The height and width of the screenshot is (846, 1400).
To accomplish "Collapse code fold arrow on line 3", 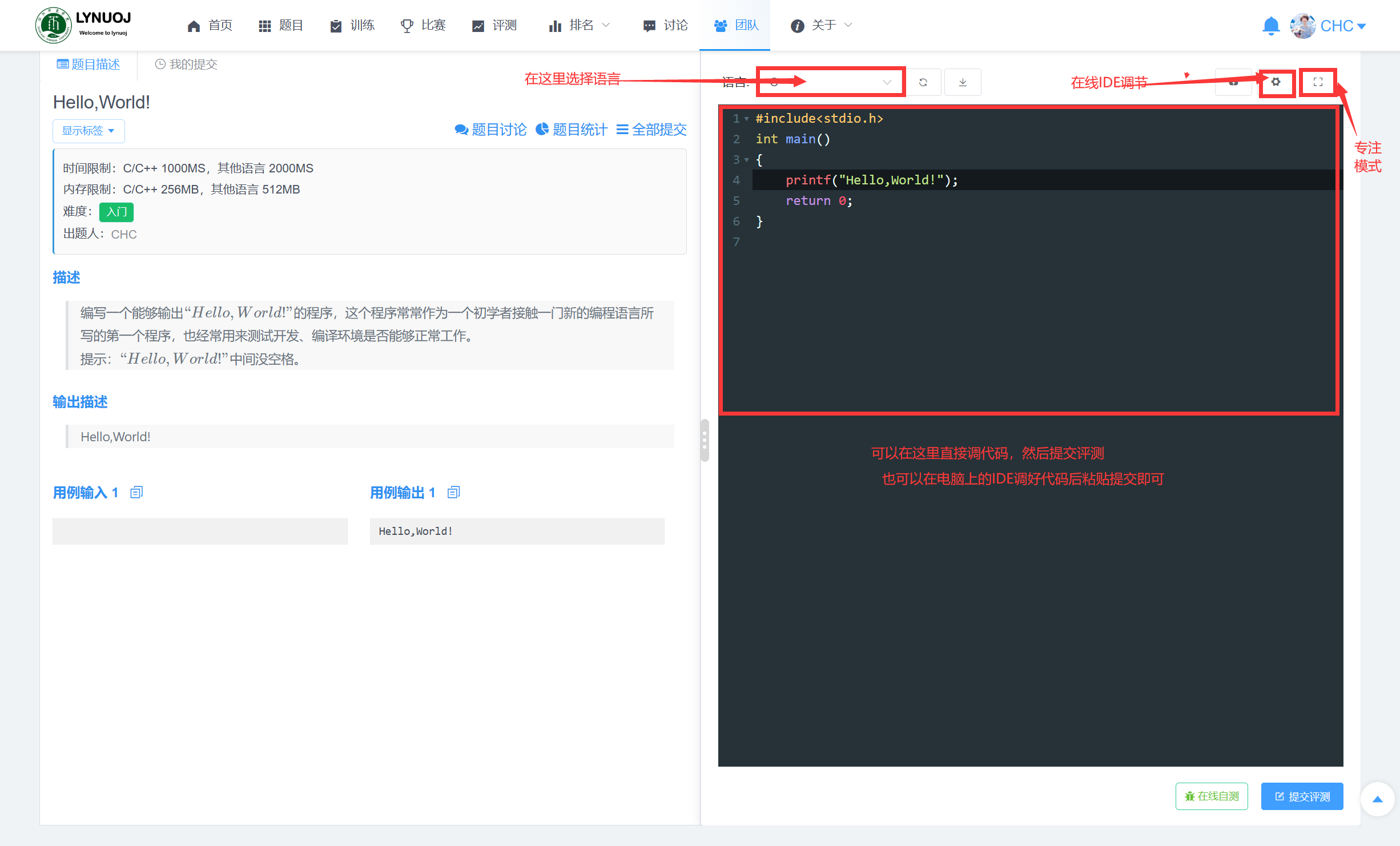I will pyautogui.click(x=747, y=160).
